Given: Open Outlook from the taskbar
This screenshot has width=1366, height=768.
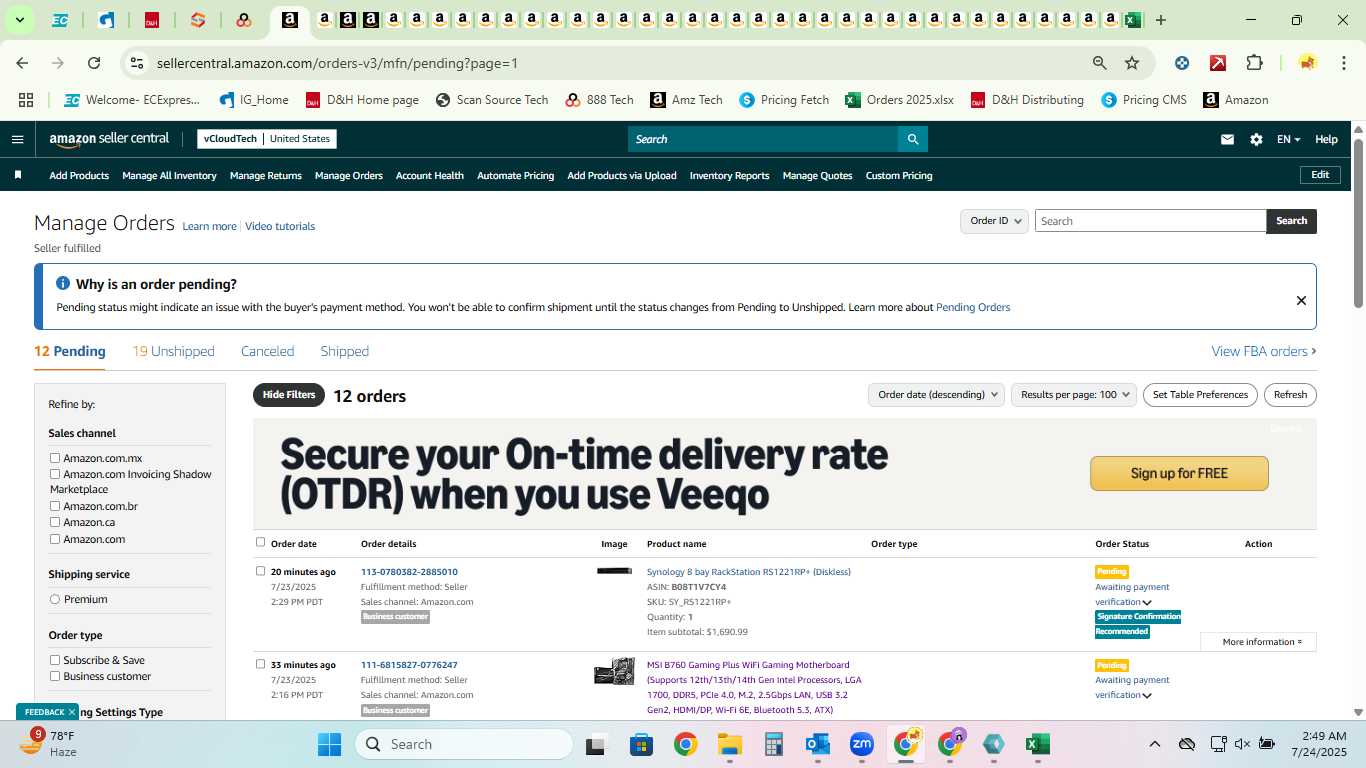Looking at the screenshot, I should point(818,744).
